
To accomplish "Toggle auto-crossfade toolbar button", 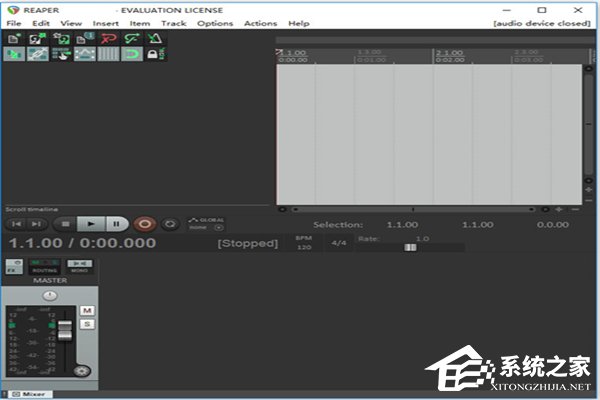I will (x=15, y=54).
